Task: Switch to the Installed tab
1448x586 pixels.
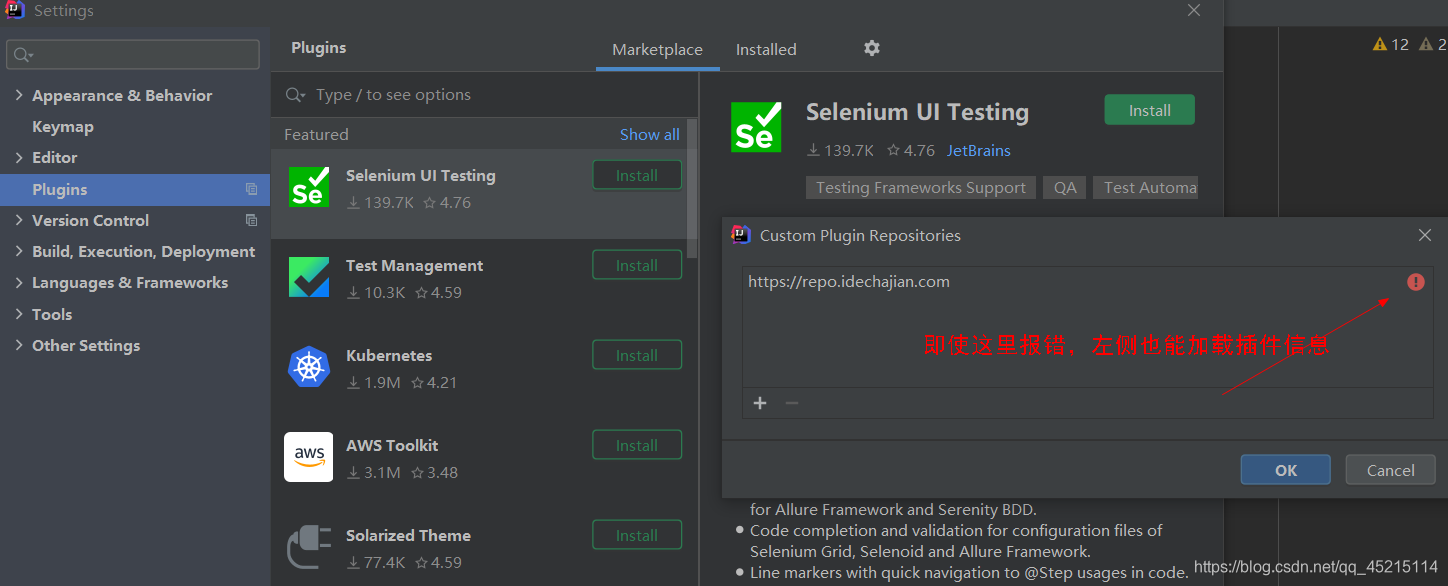Action: pos(766,49)
